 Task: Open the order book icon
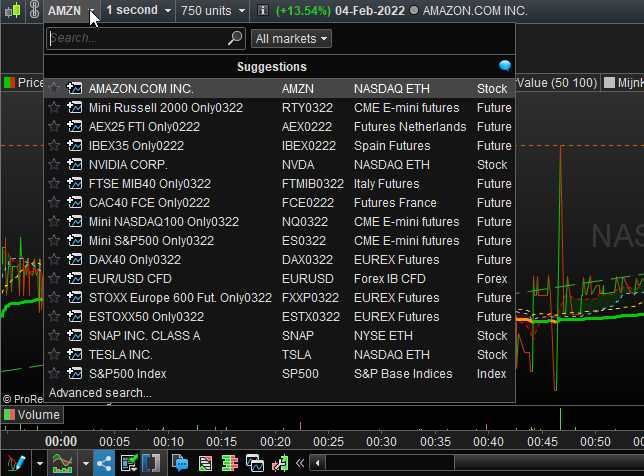(x=230, y=463)
